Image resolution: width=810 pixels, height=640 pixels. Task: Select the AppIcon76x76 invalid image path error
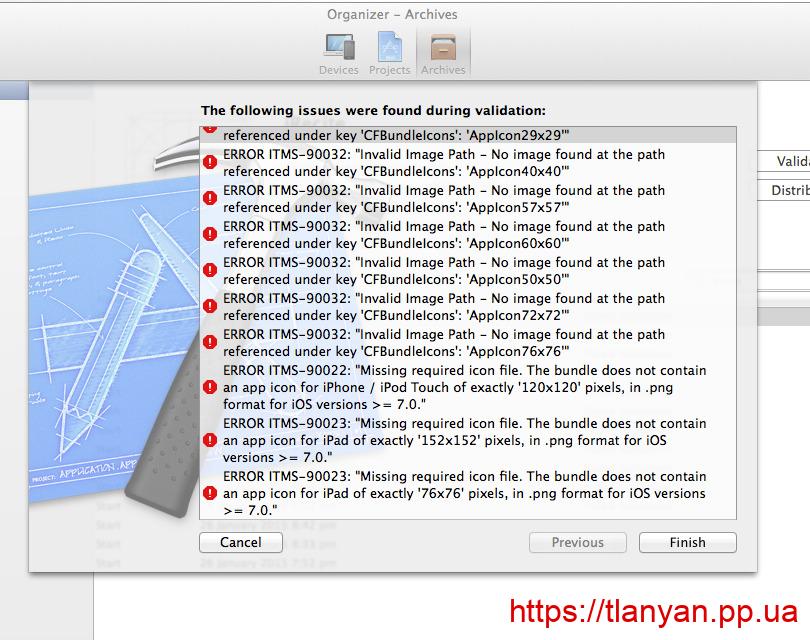(443, 343)
